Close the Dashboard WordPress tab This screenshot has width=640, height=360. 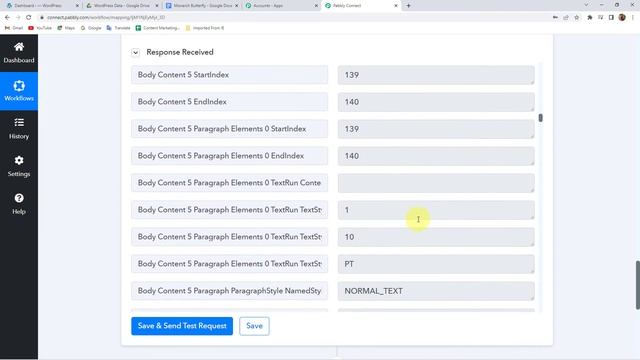(77, 6)
